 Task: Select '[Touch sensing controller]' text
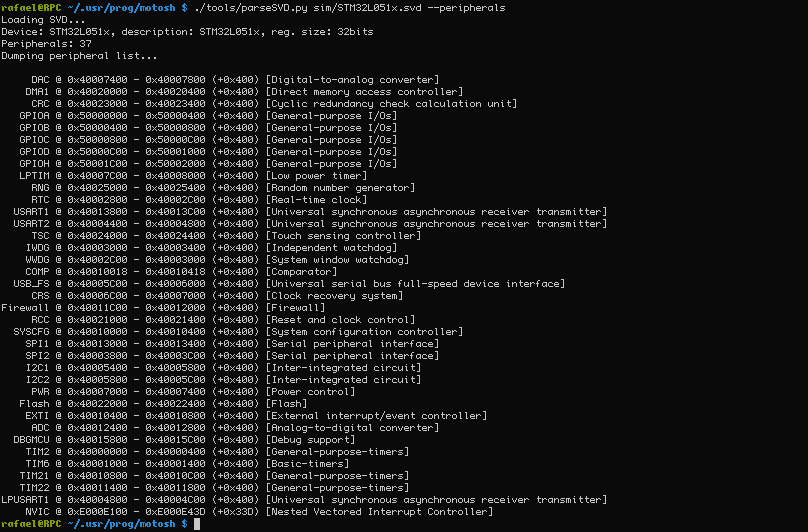pyautogui.click(x=343, y=236)
